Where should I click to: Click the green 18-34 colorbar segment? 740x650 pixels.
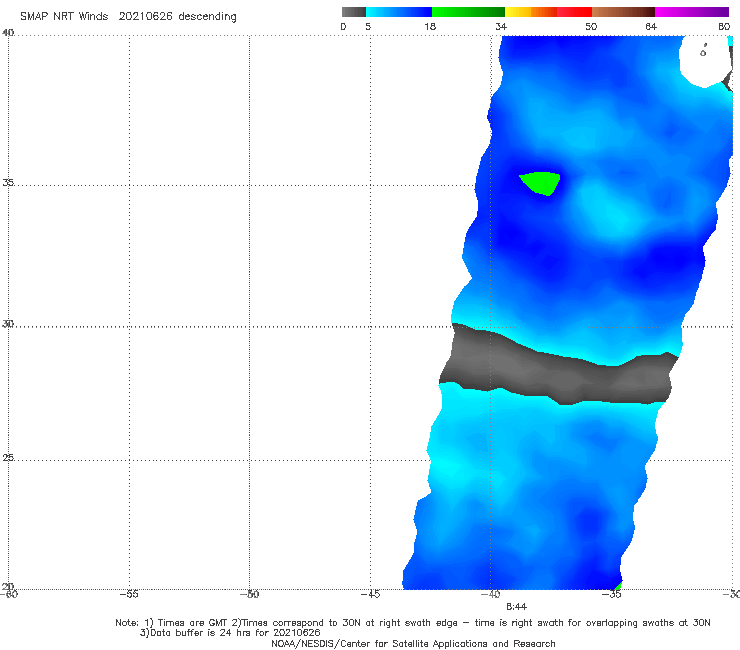(468, 12)
